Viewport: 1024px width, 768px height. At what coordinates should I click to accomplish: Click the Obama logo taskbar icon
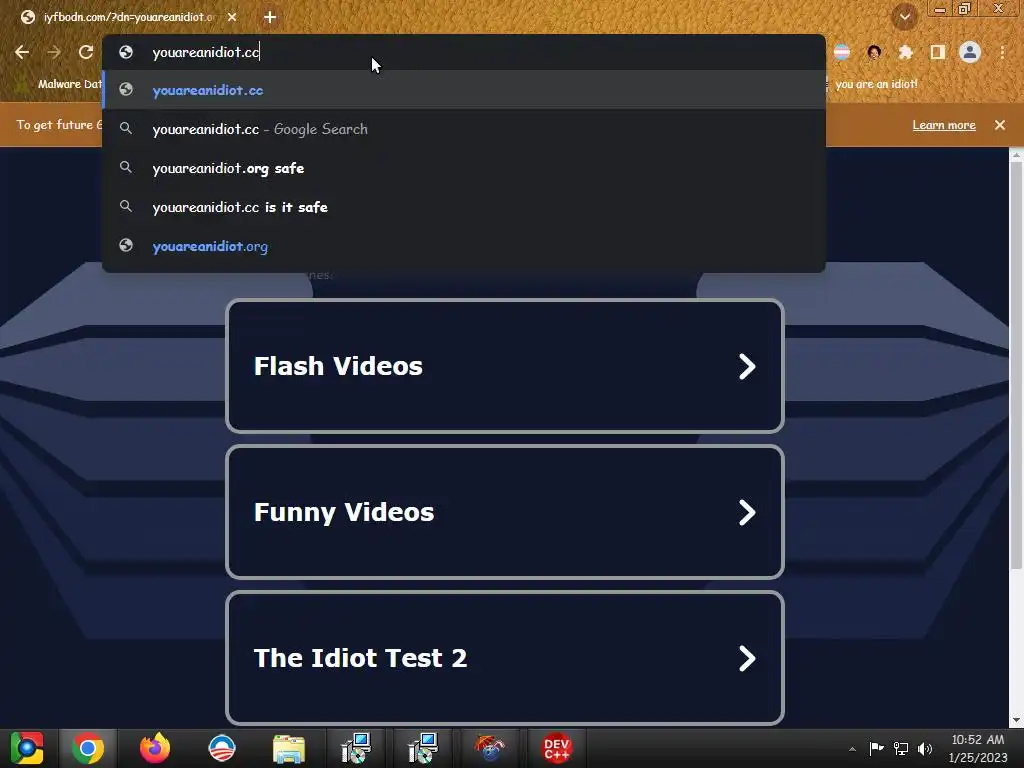pyautogui.click(x=222, y=748)
